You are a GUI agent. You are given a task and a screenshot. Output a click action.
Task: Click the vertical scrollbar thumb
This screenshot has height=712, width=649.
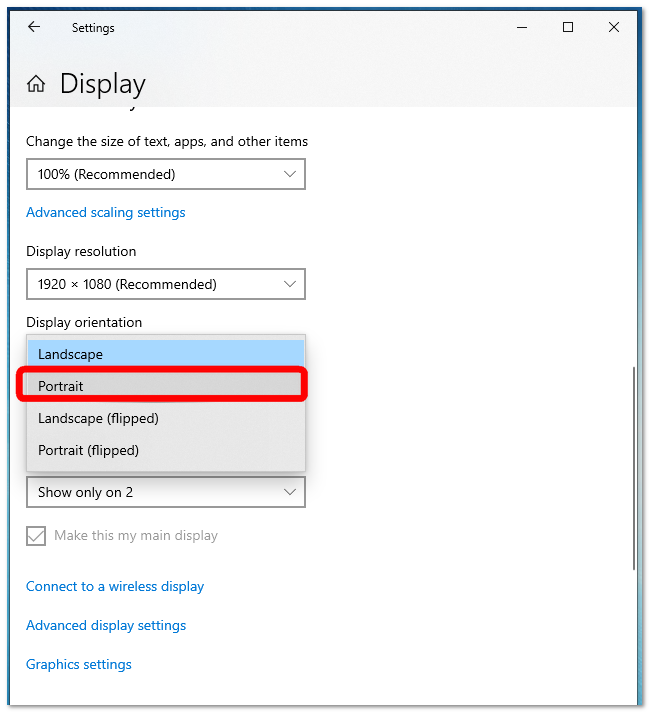(x=634, y=468)
